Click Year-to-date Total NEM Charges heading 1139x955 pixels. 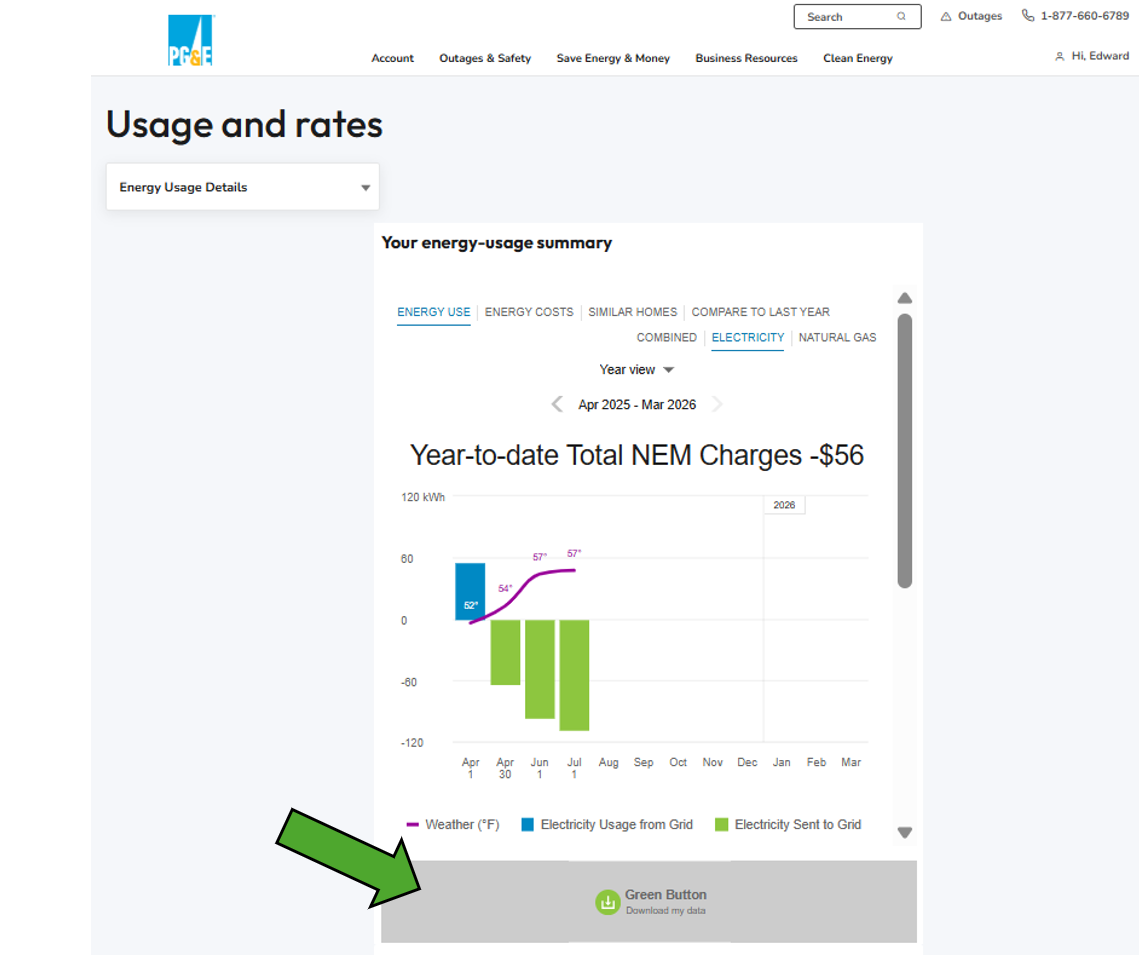coord(637,455)
